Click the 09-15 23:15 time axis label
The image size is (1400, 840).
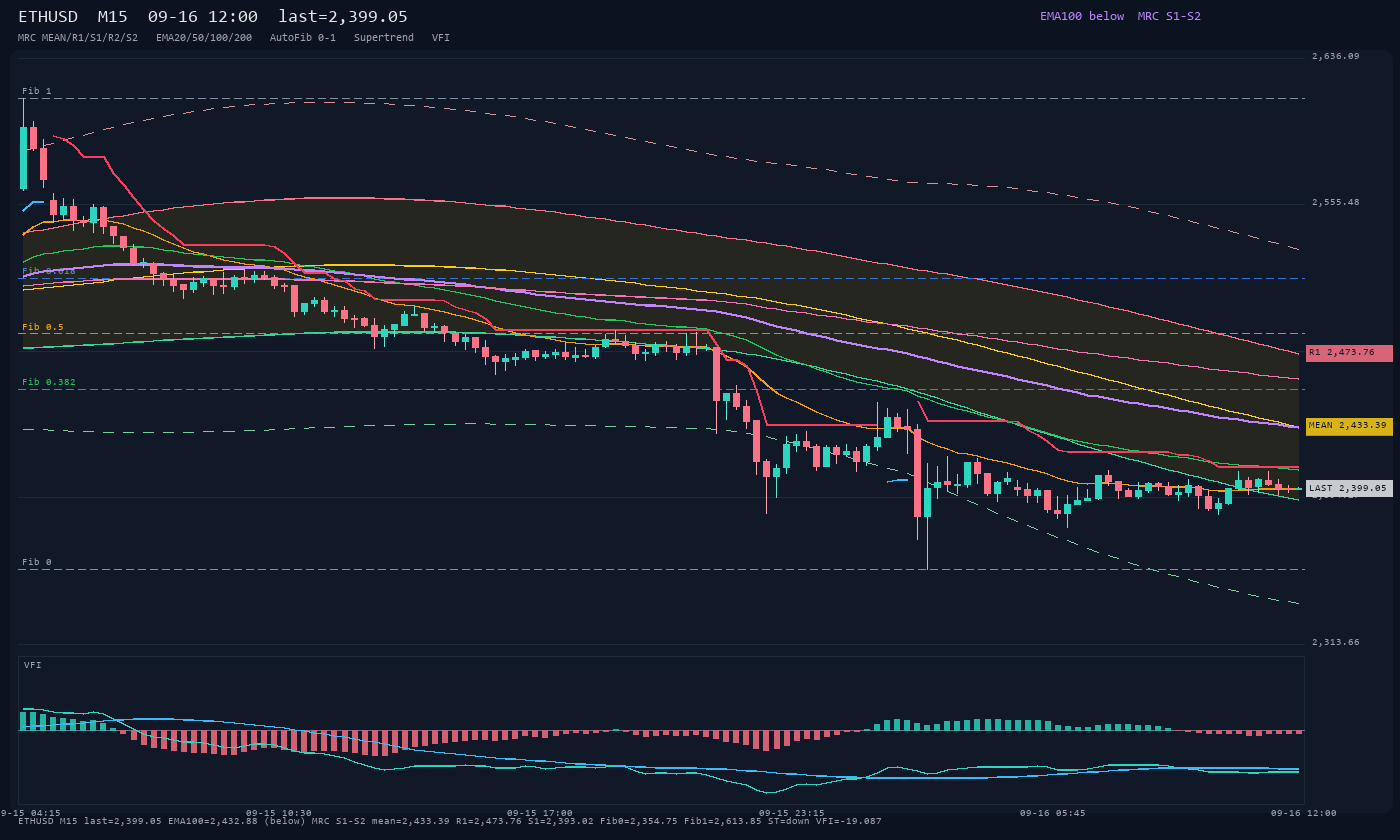[x=792, y=813]
